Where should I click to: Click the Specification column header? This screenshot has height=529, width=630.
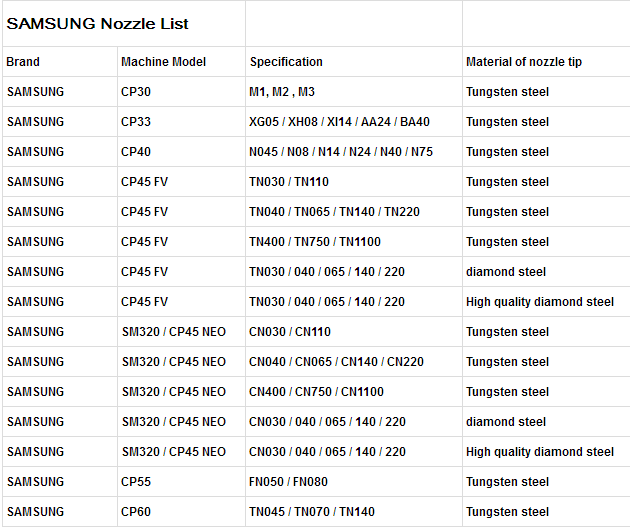[286, 62]
